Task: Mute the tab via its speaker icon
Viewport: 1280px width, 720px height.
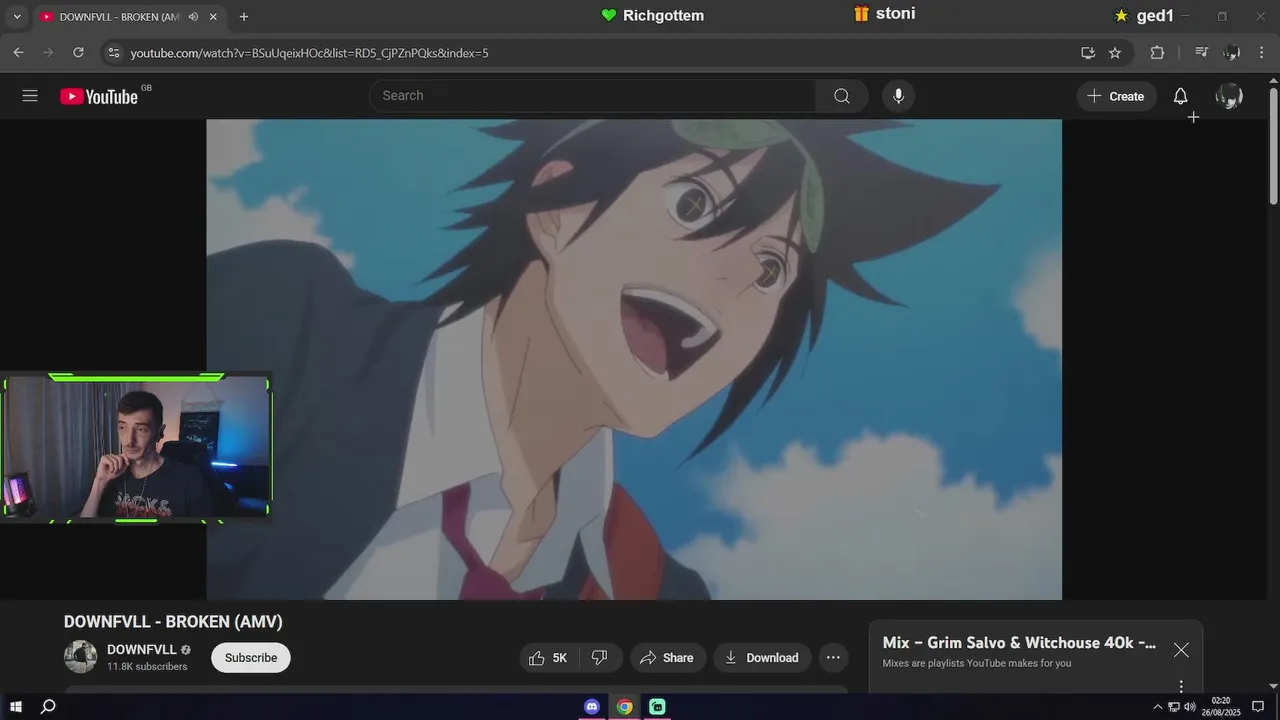Action: pos(193,17)
